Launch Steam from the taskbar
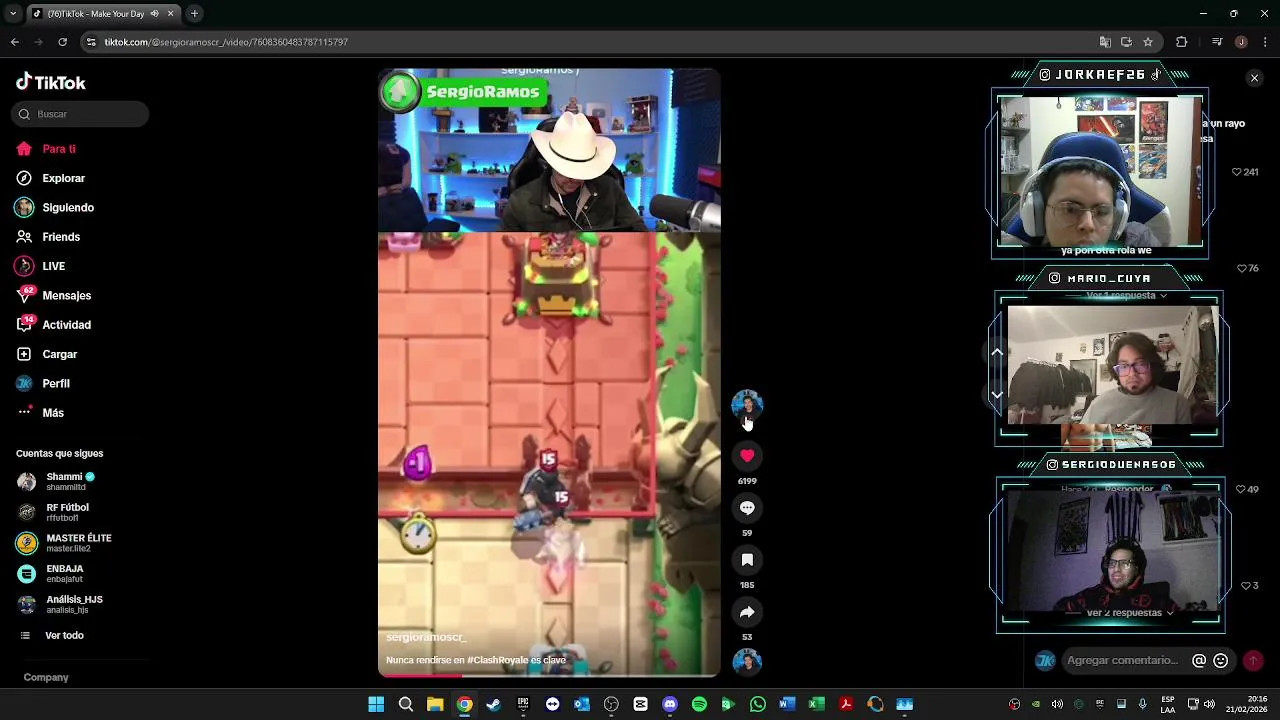This screenshot has height=720, width=1280. click(x=493, y=704)
